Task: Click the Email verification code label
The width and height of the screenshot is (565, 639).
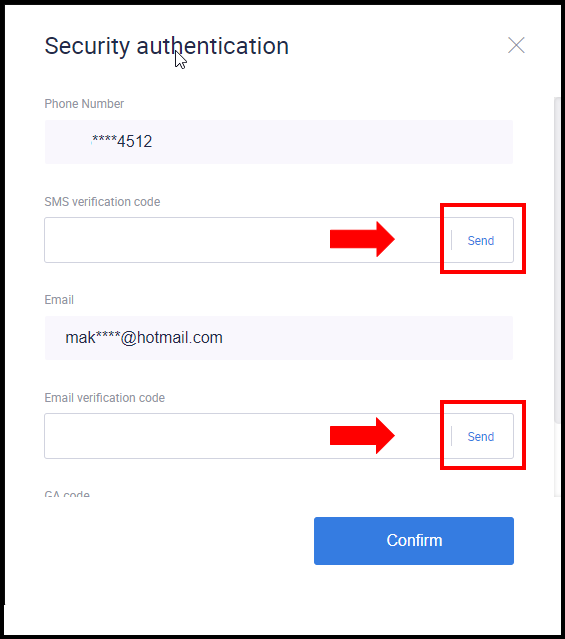Action: pos(105,398)
